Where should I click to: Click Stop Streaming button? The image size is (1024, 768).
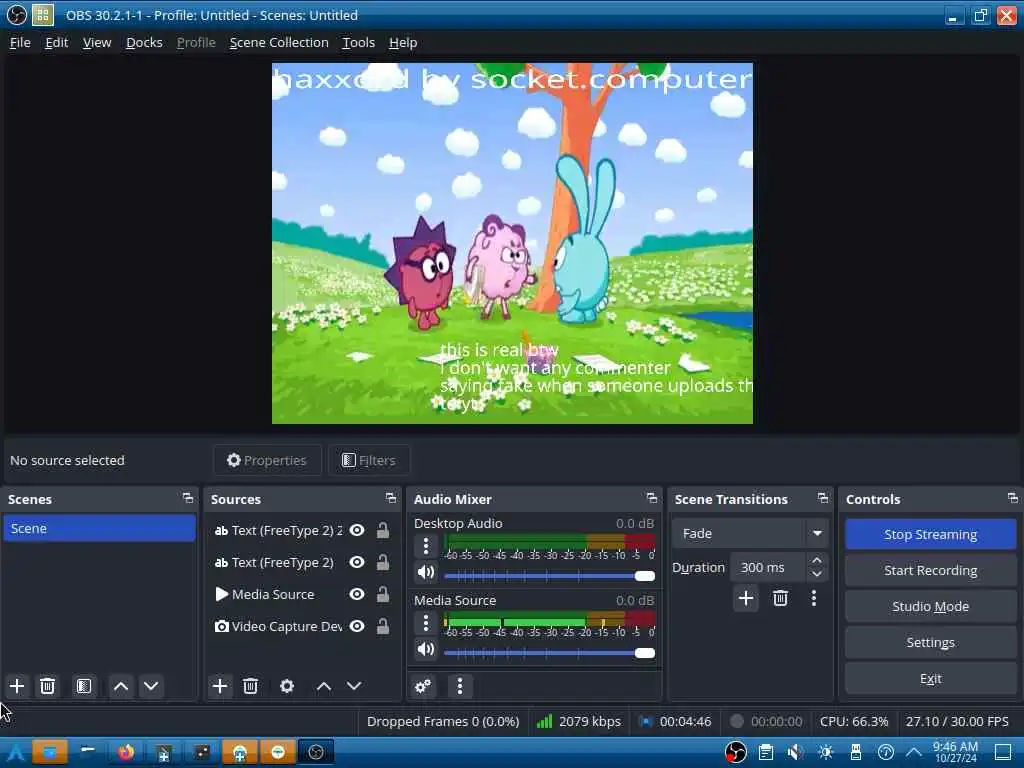pyautogui.click(x=931, y=534)
